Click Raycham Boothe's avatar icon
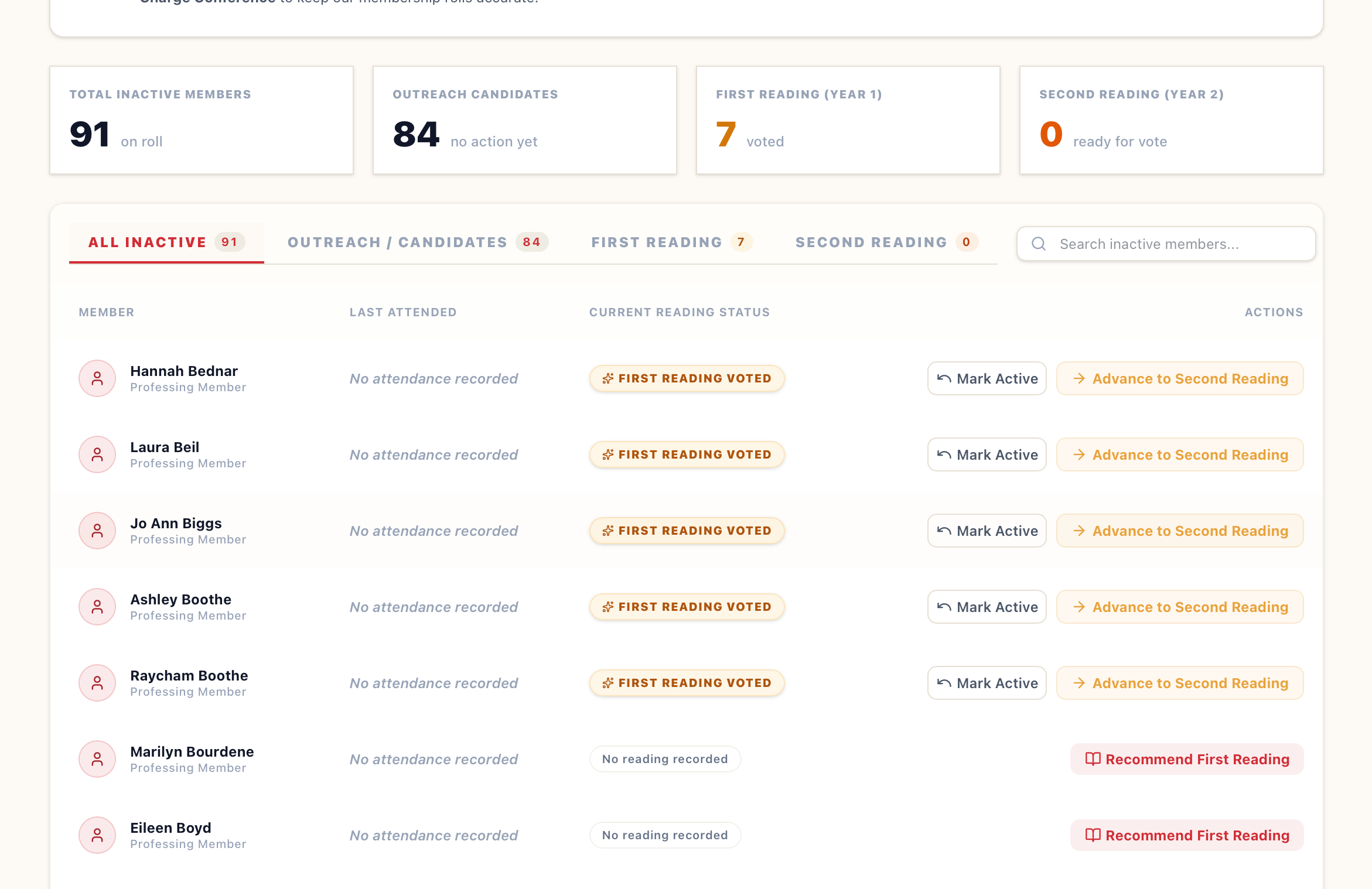 tap(97, 683)
